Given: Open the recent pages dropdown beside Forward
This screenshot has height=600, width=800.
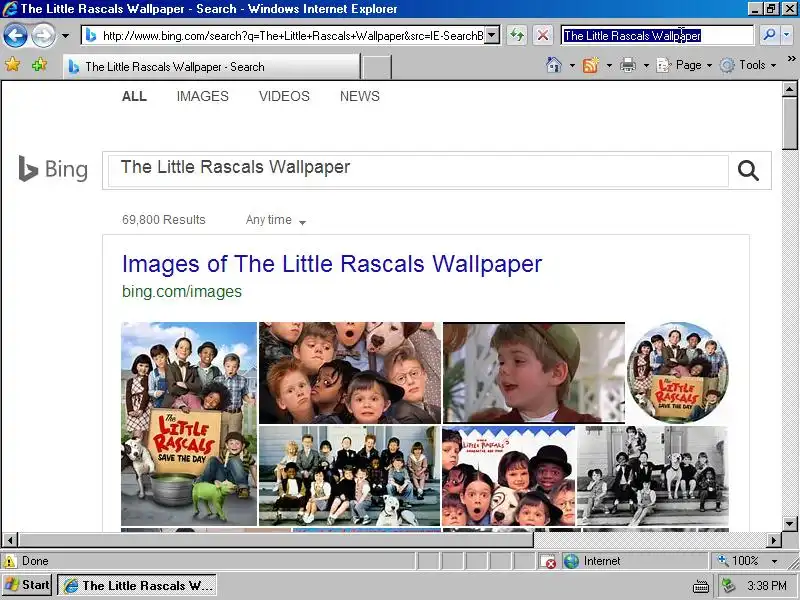Looking at the screenshot, I should [65, 36].
